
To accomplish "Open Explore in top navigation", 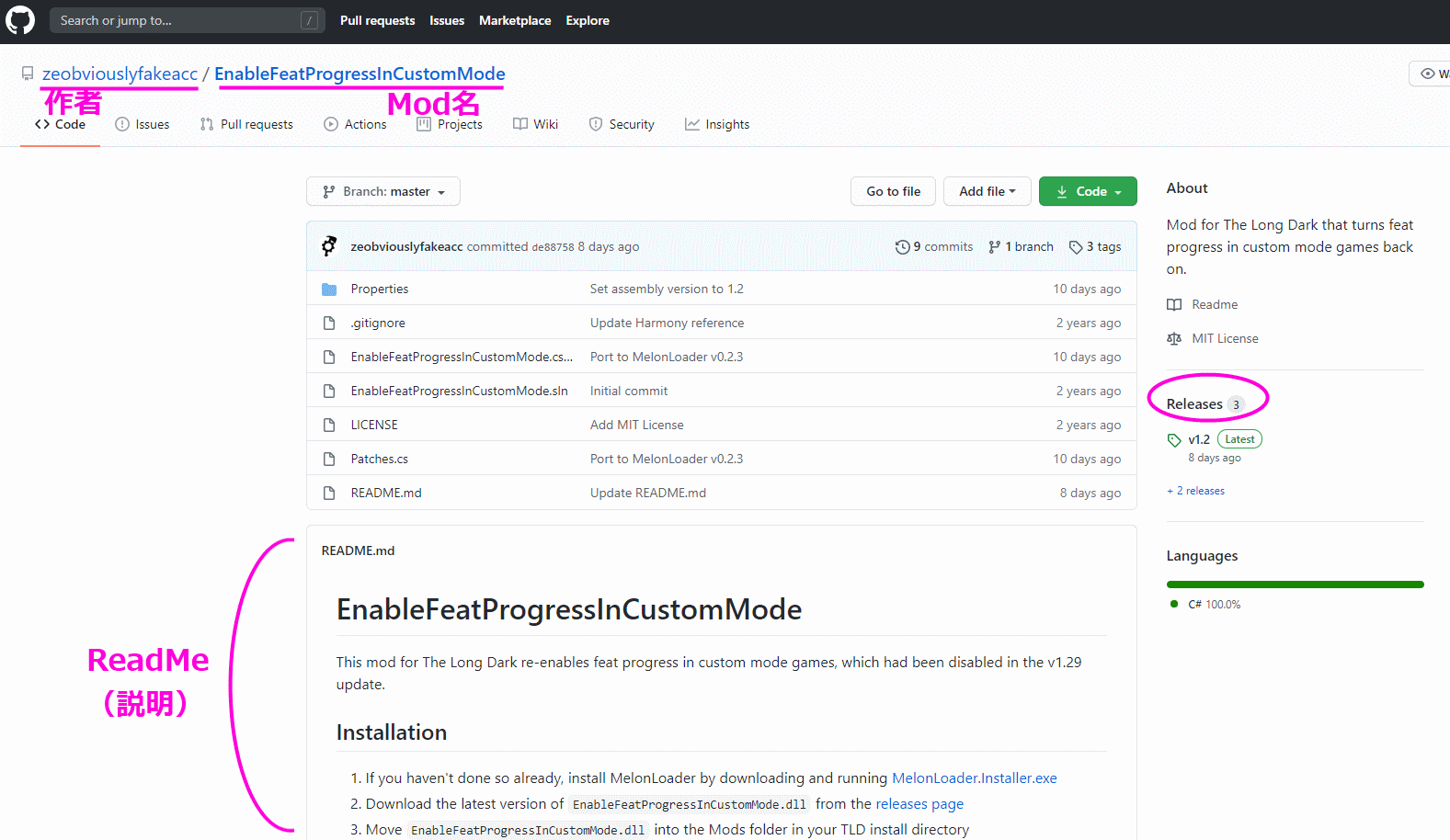I will coord(588,20).
